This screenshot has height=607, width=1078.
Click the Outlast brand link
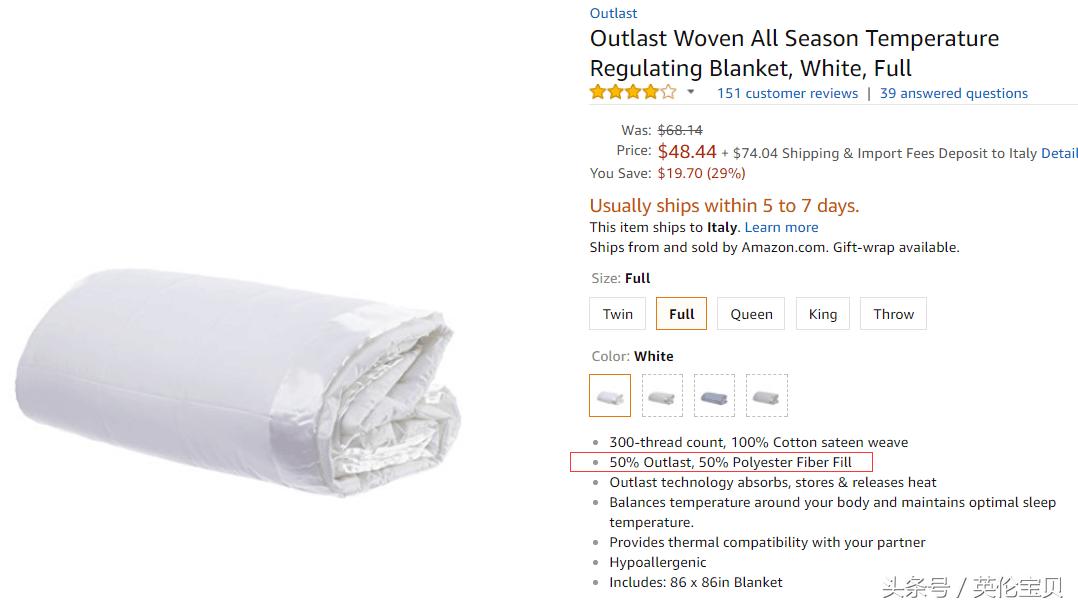613,13
